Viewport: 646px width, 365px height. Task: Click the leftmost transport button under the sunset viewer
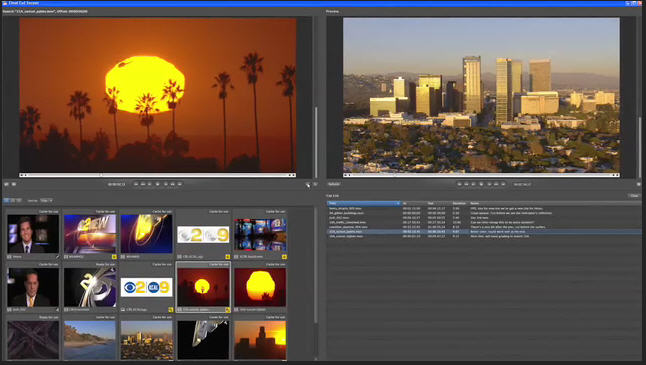(x=136, y=184)
